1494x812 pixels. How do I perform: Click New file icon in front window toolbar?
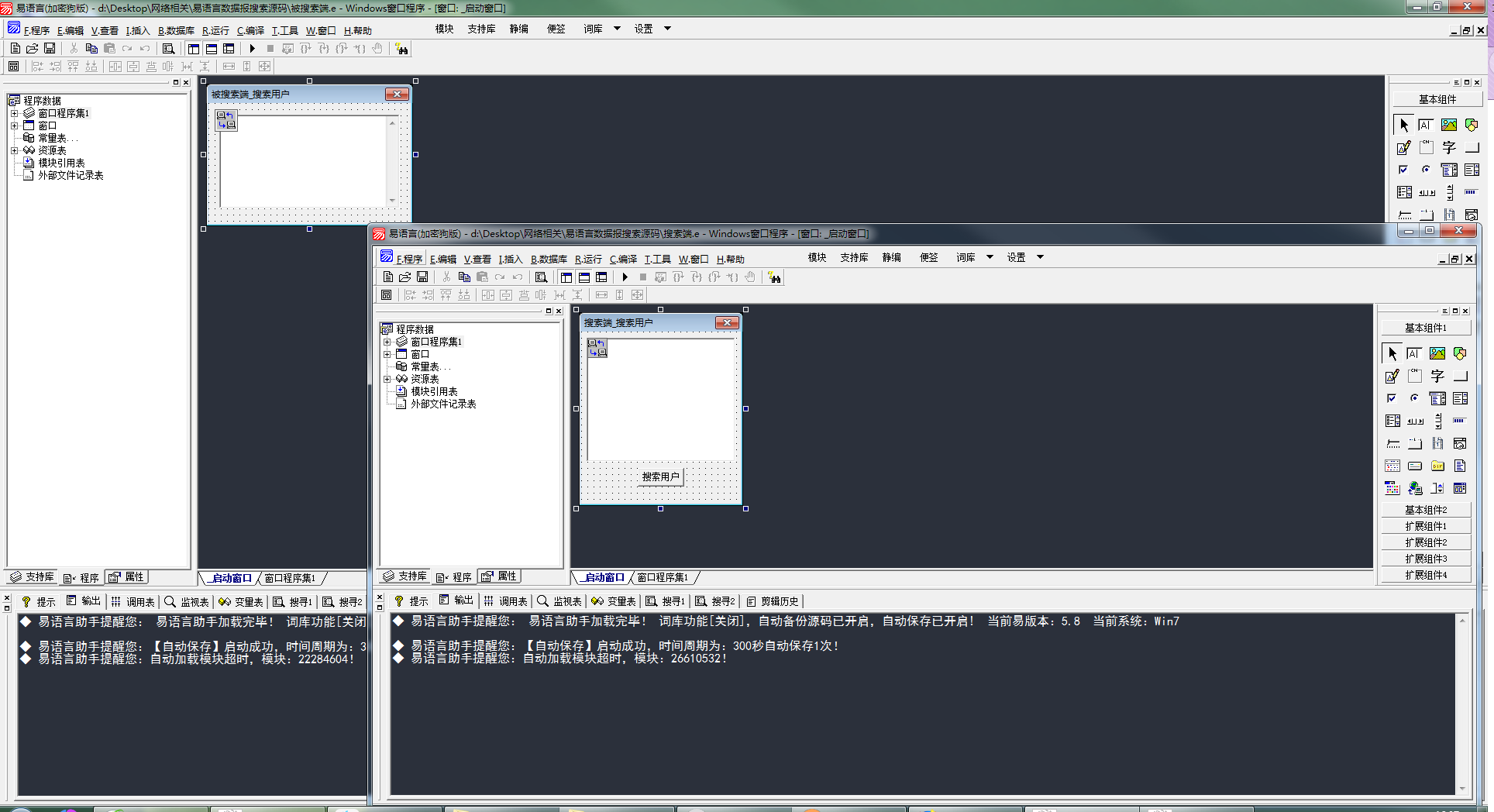click(x=387, y=277)
